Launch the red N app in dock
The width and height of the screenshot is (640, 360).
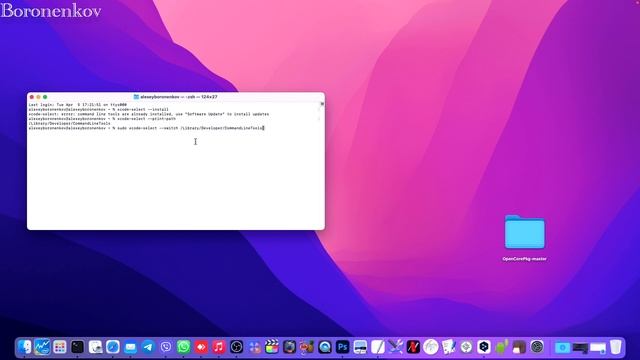(x=413, y=347)
